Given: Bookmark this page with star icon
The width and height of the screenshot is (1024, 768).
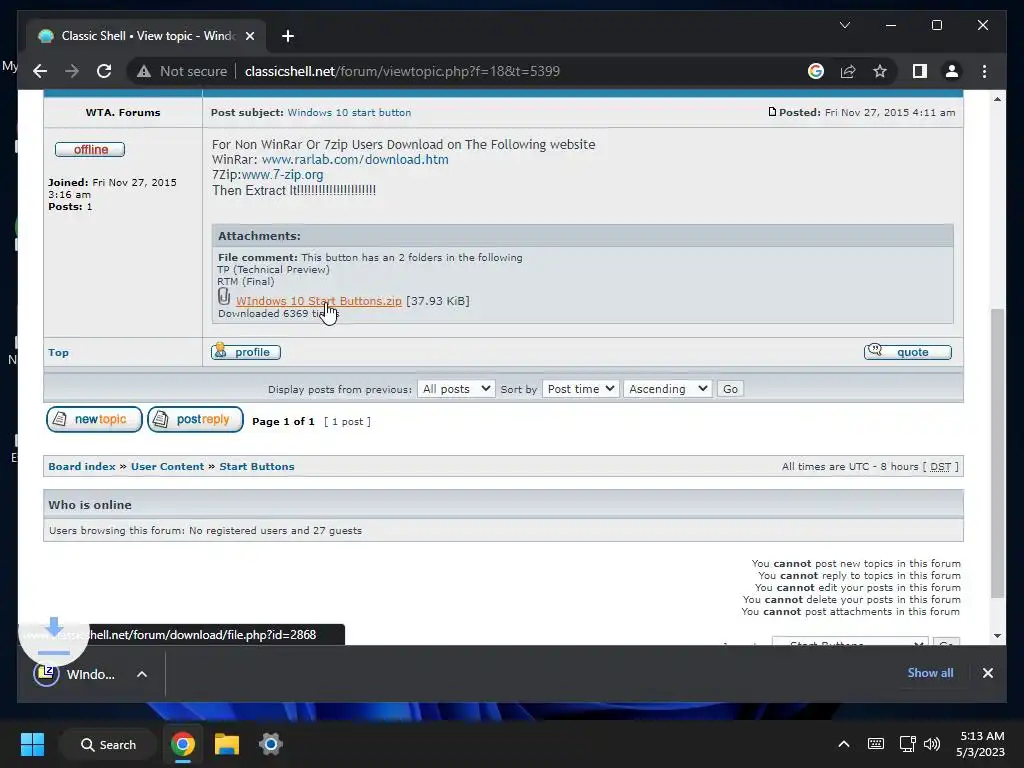Looking at the screenshot, I should click(880, 71).
